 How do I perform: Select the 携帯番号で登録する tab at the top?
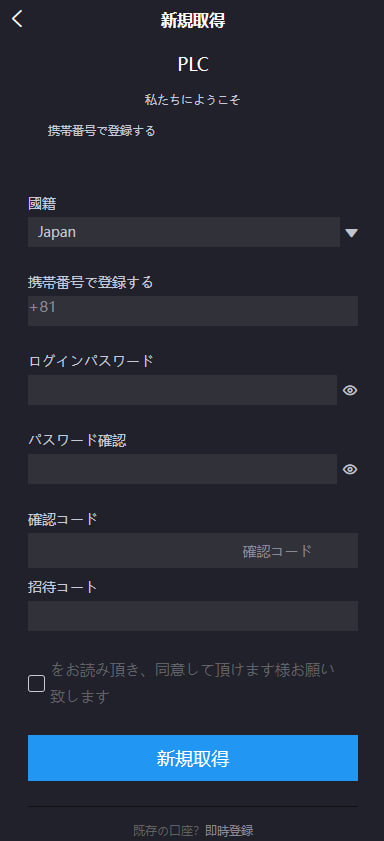pyautogui.click(x=101, y=131)
